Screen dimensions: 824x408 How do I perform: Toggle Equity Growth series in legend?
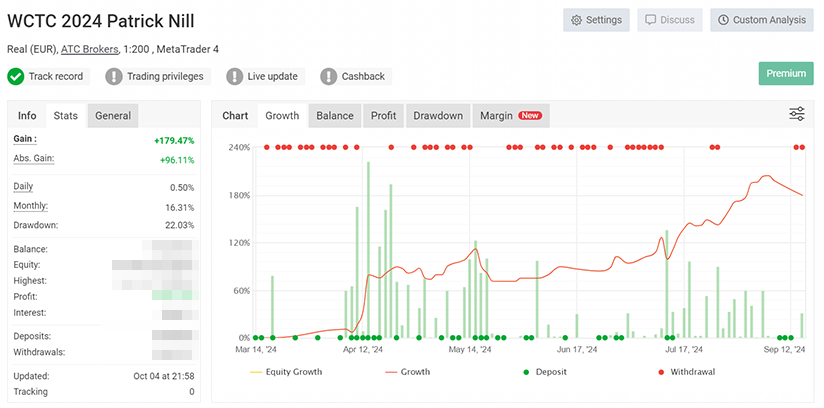click(x=285, y=372)
